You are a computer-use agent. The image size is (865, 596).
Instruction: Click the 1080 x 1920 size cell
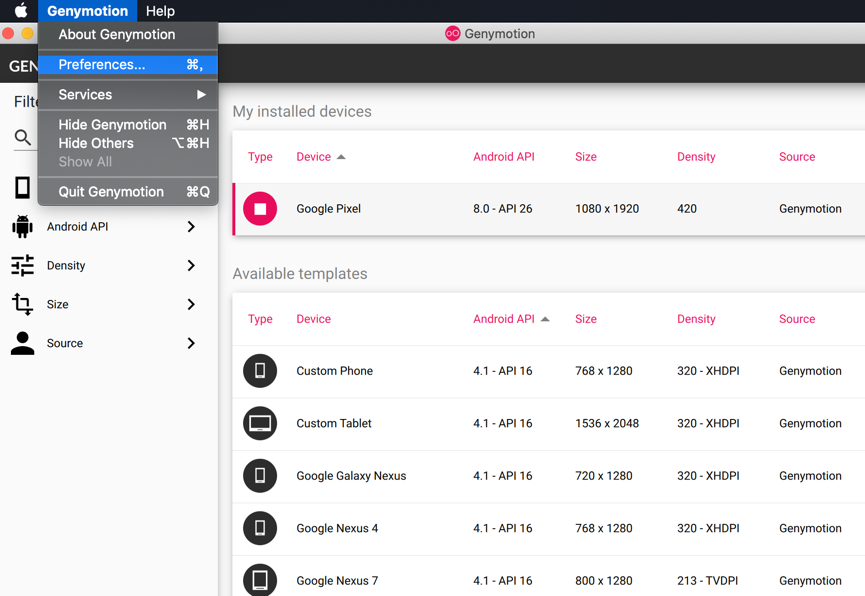point(607,209)
